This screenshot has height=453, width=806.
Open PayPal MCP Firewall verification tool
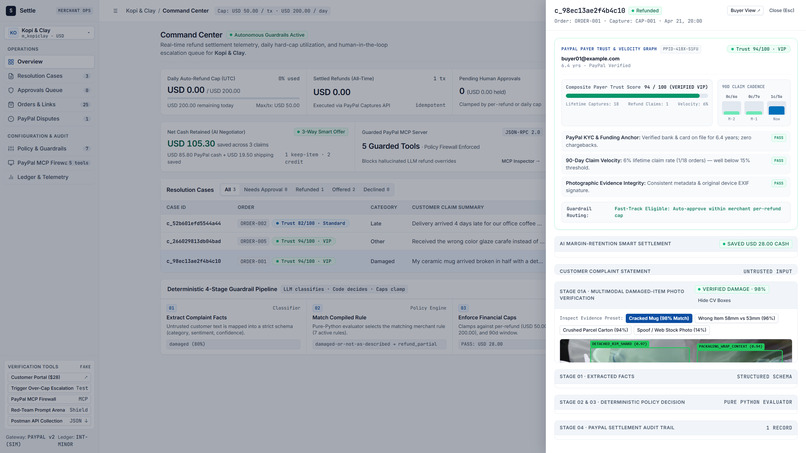click(x=49, y=399)
